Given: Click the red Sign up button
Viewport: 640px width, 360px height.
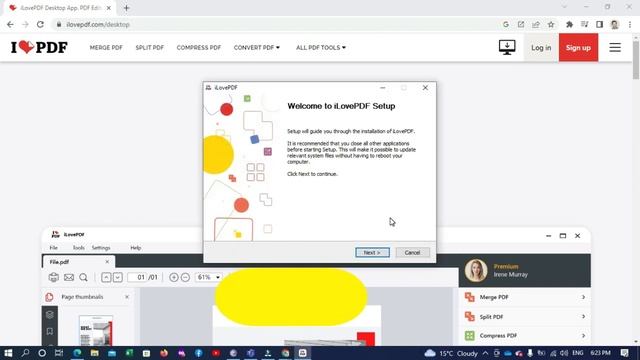Looking at the screenshot, I should (x=578, y=48).
